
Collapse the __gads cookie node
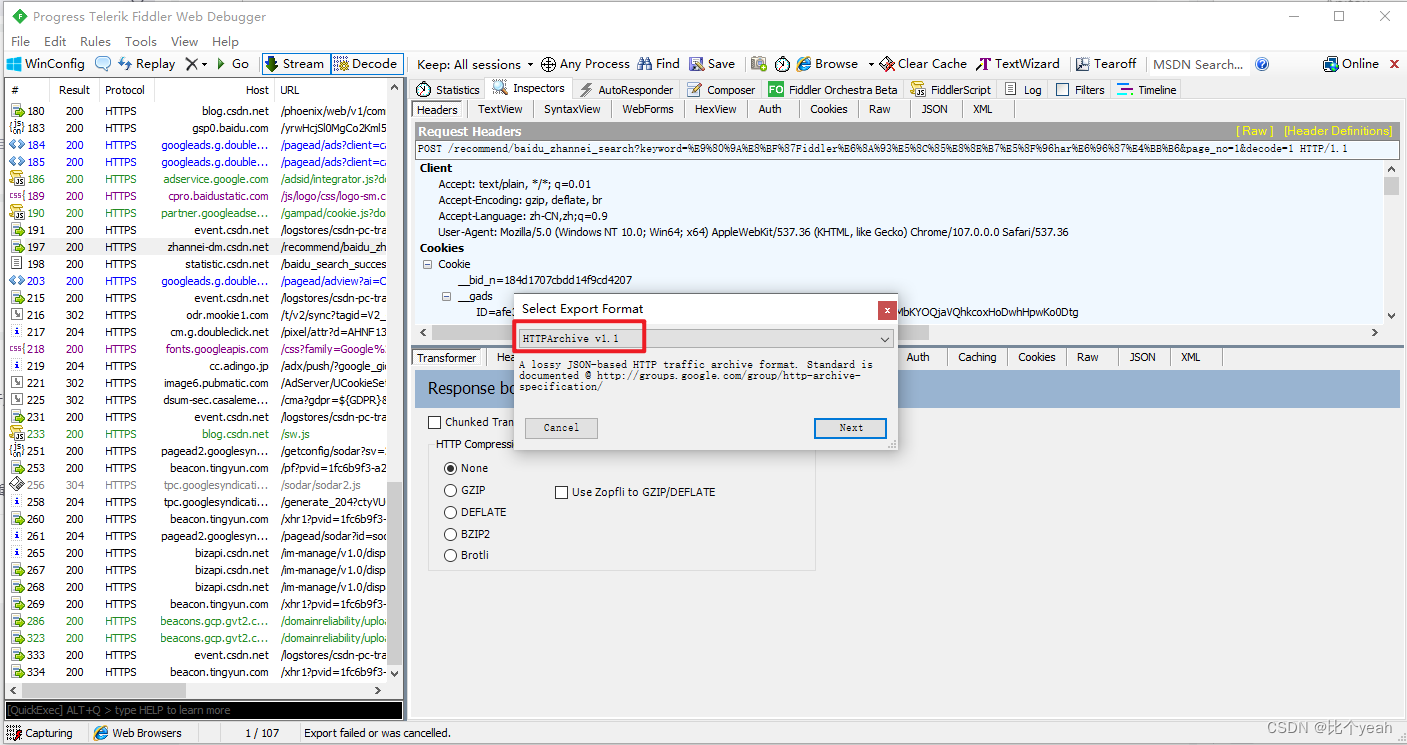(447, 297)
